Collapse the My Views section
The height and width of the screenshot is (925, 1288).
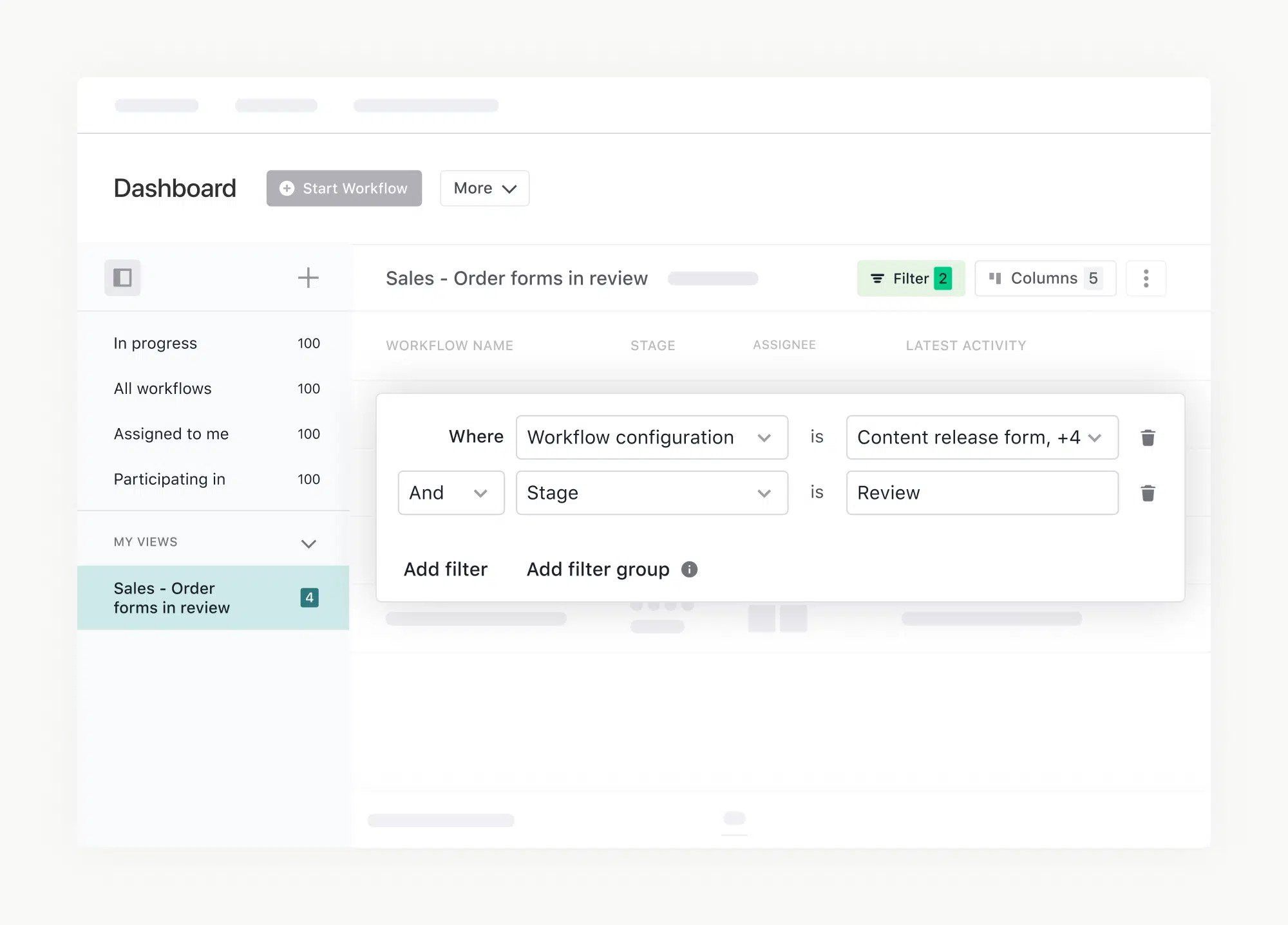(308, 543)
